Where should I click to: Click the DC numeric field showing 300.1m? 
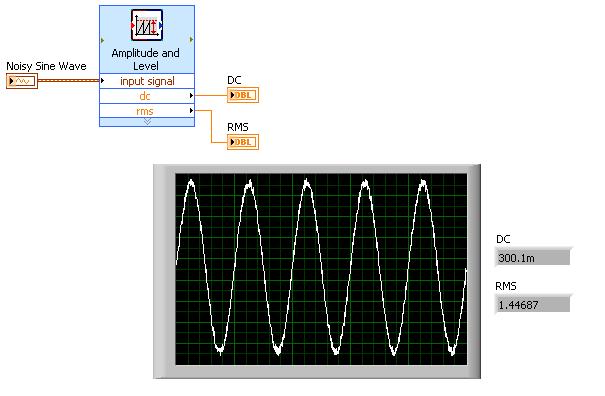[x=532, y=258]
